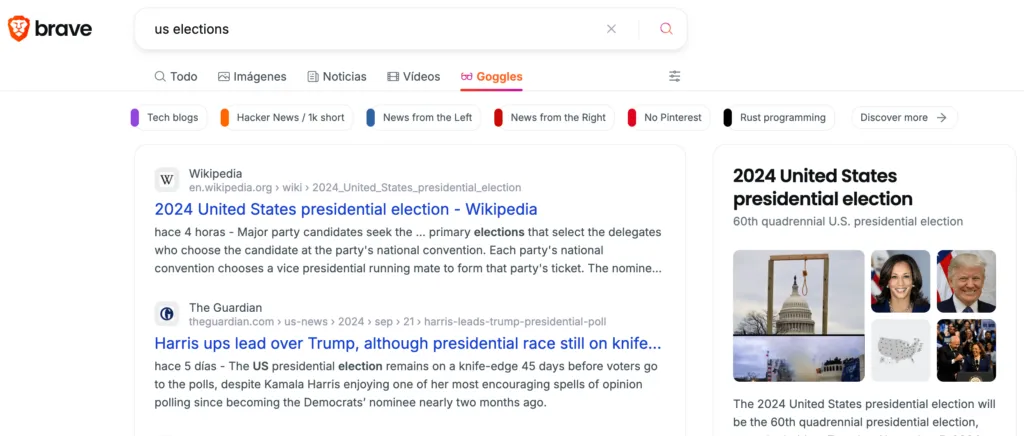Open the Harris ups lead over Trump article
Screen dimensions: 1024x436
pos(408,343)
